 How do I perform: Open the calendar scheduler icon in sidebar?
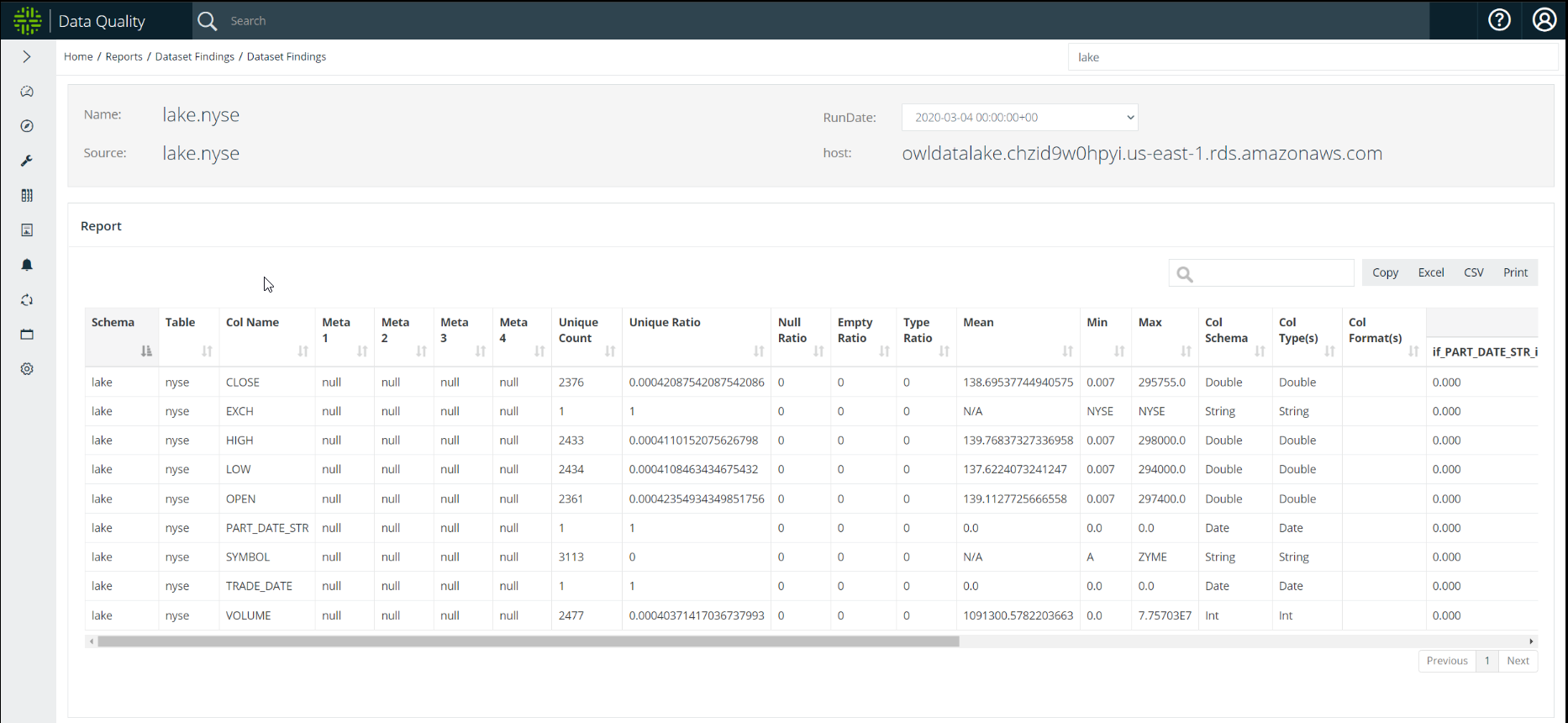click(x=27, y=335)
